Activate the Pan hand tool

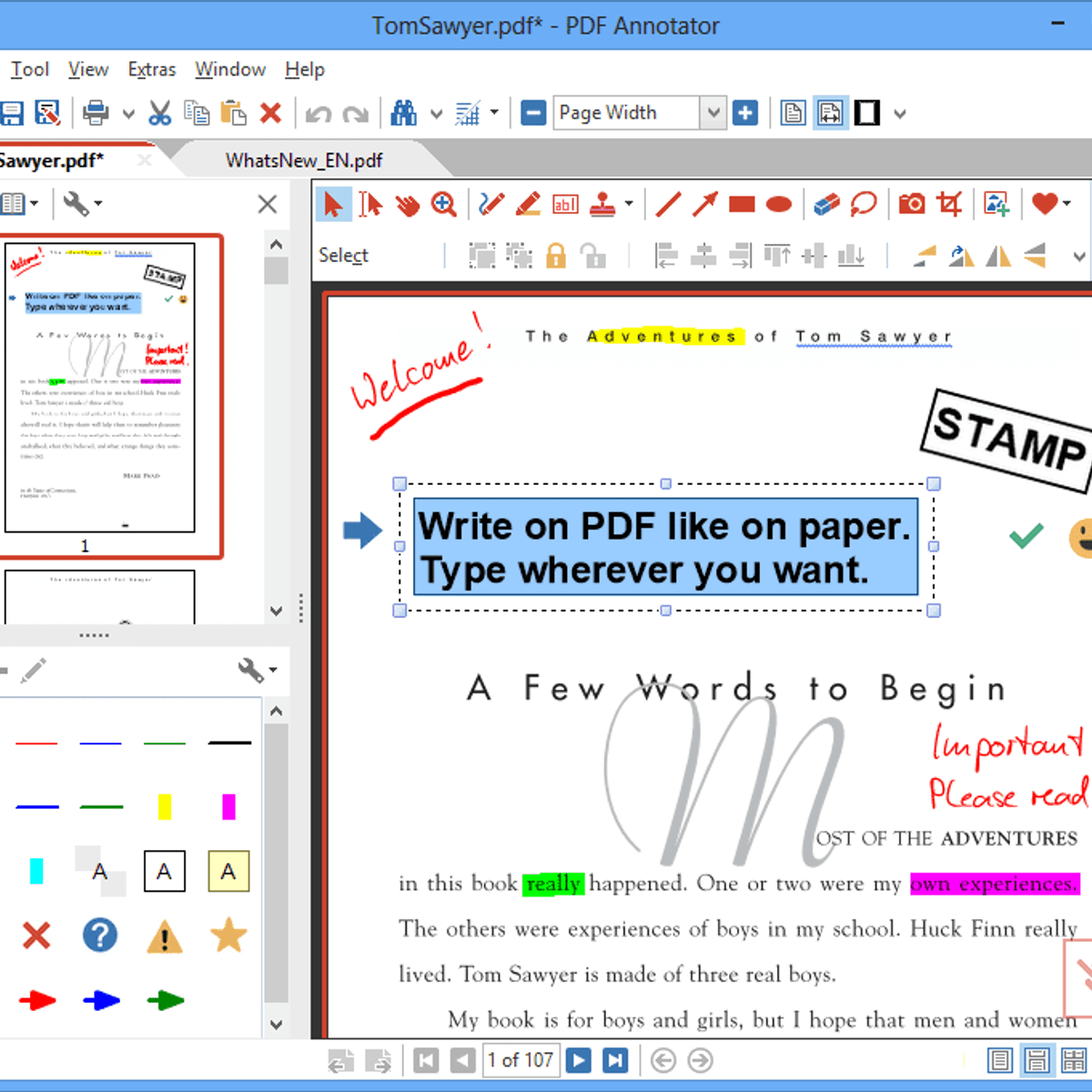tap(408, 205)
